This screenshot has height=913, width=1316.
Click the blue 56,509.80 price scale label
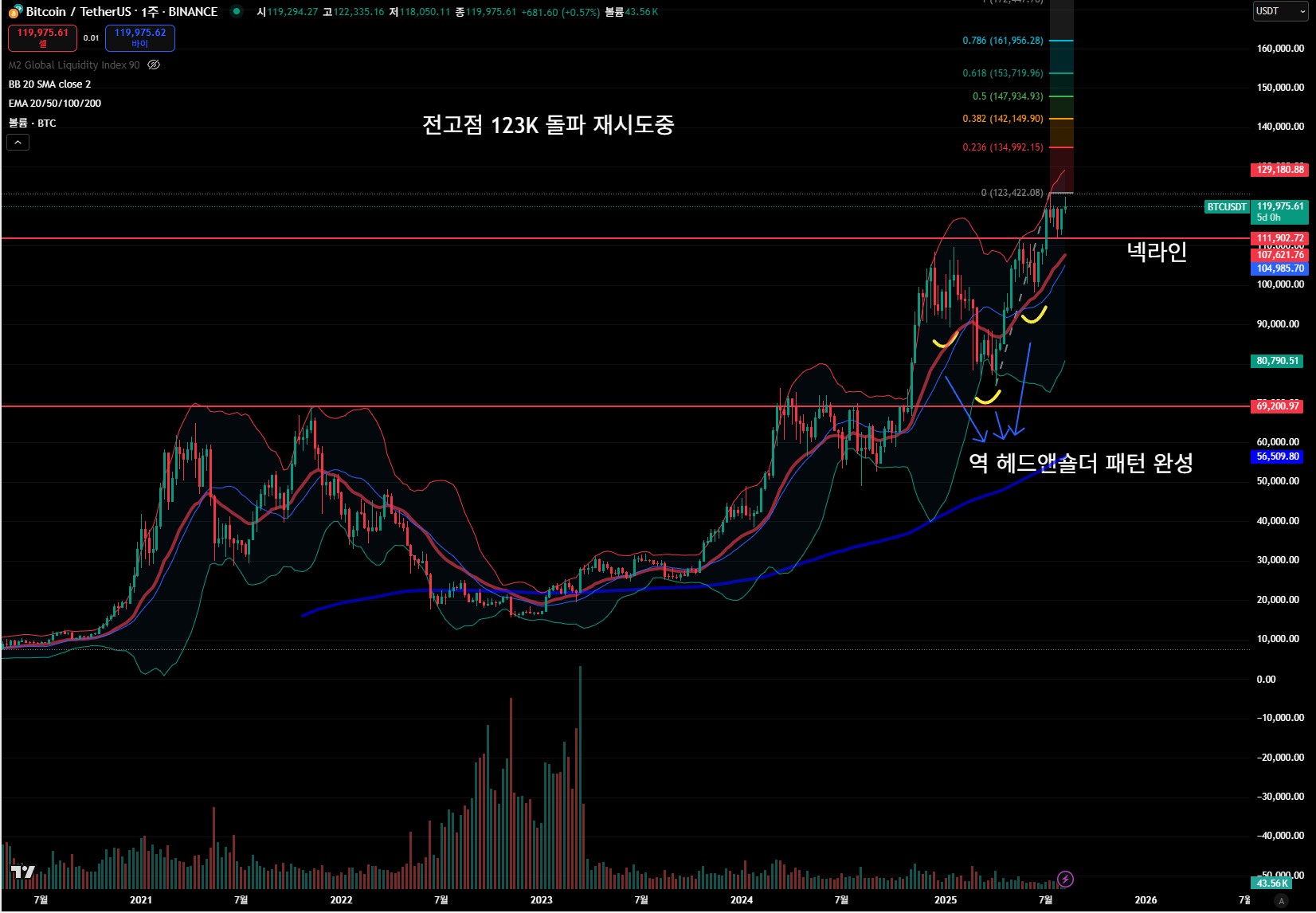pyautogui.click(x=1277, y=457)
